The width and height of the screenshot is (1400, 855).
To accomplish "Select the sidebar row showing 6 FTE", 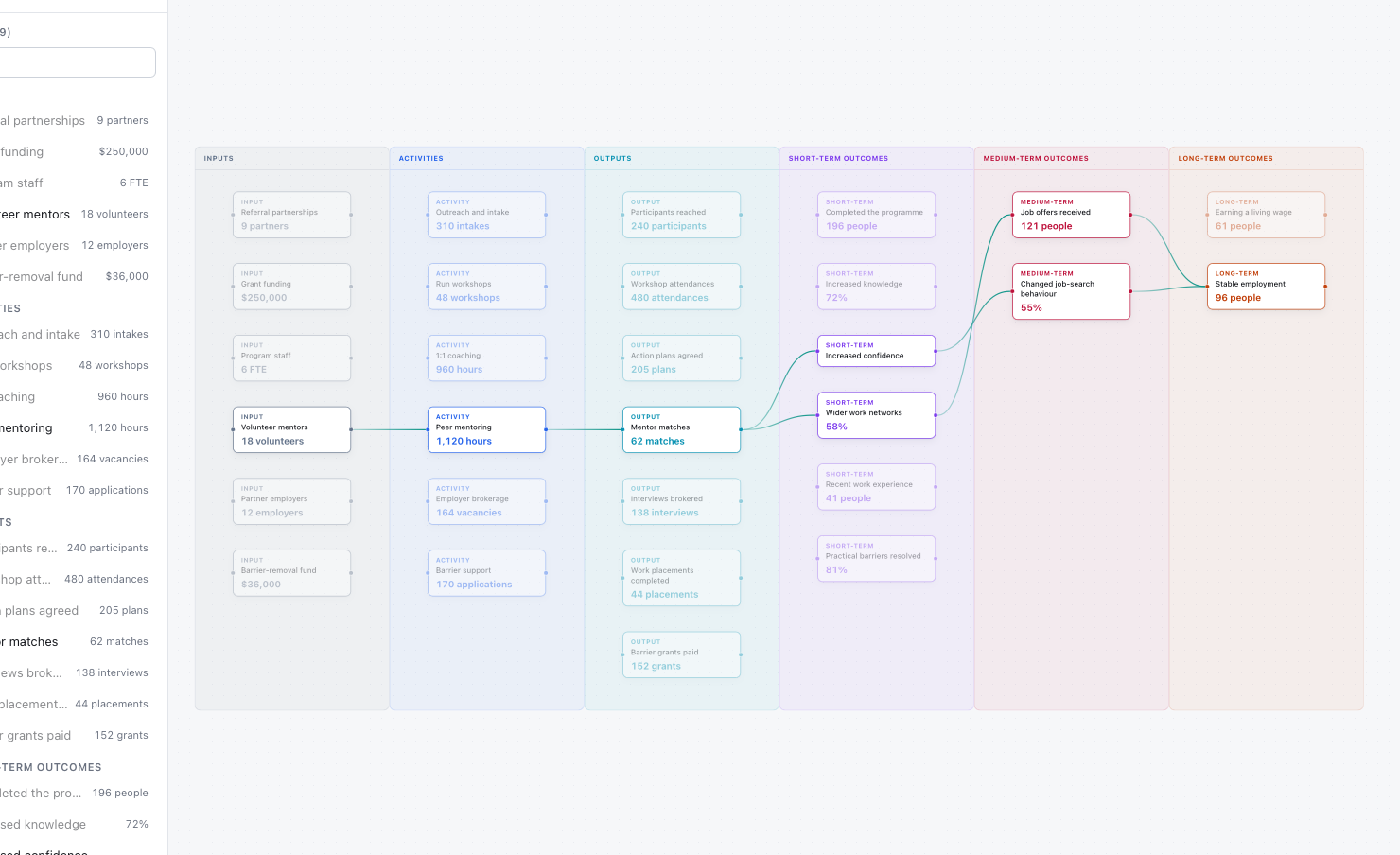I will pos(76,183).
